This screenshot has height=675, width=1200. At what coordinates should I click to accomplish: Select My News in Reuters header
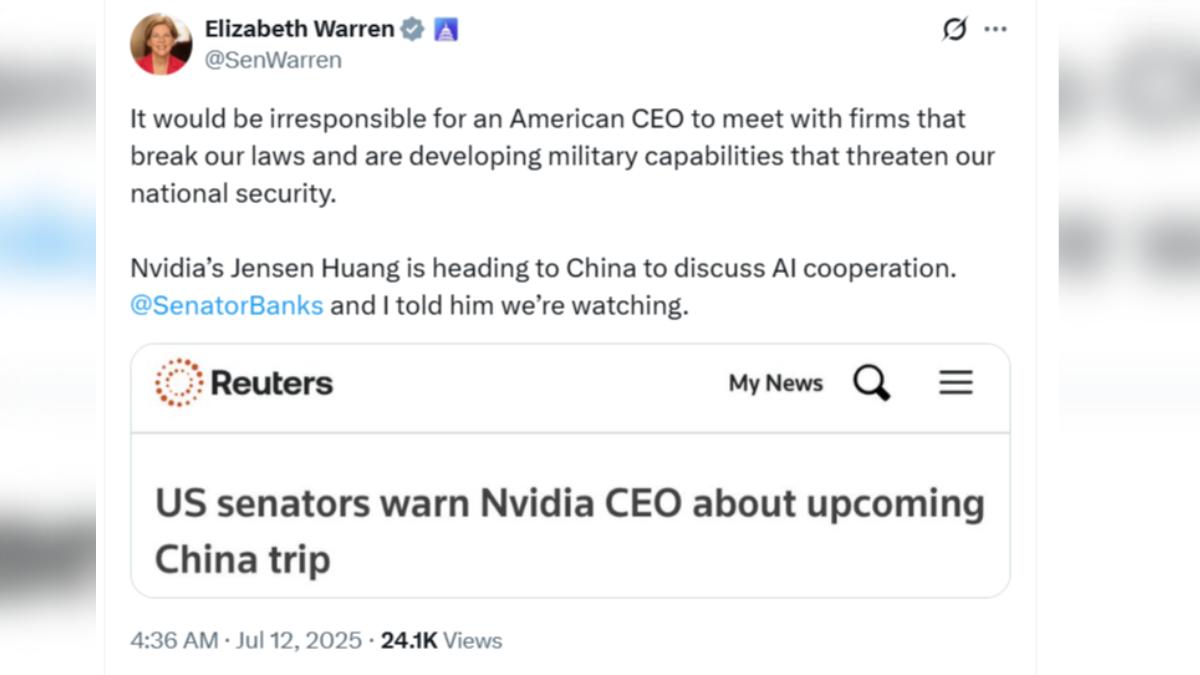pos(775,383)
